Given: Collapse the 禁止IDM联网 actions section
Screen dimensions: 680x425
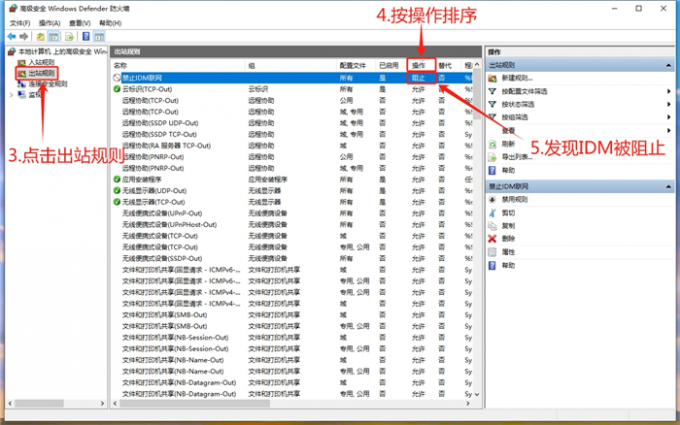Looking at the screenshot, I should click(670, 186).
